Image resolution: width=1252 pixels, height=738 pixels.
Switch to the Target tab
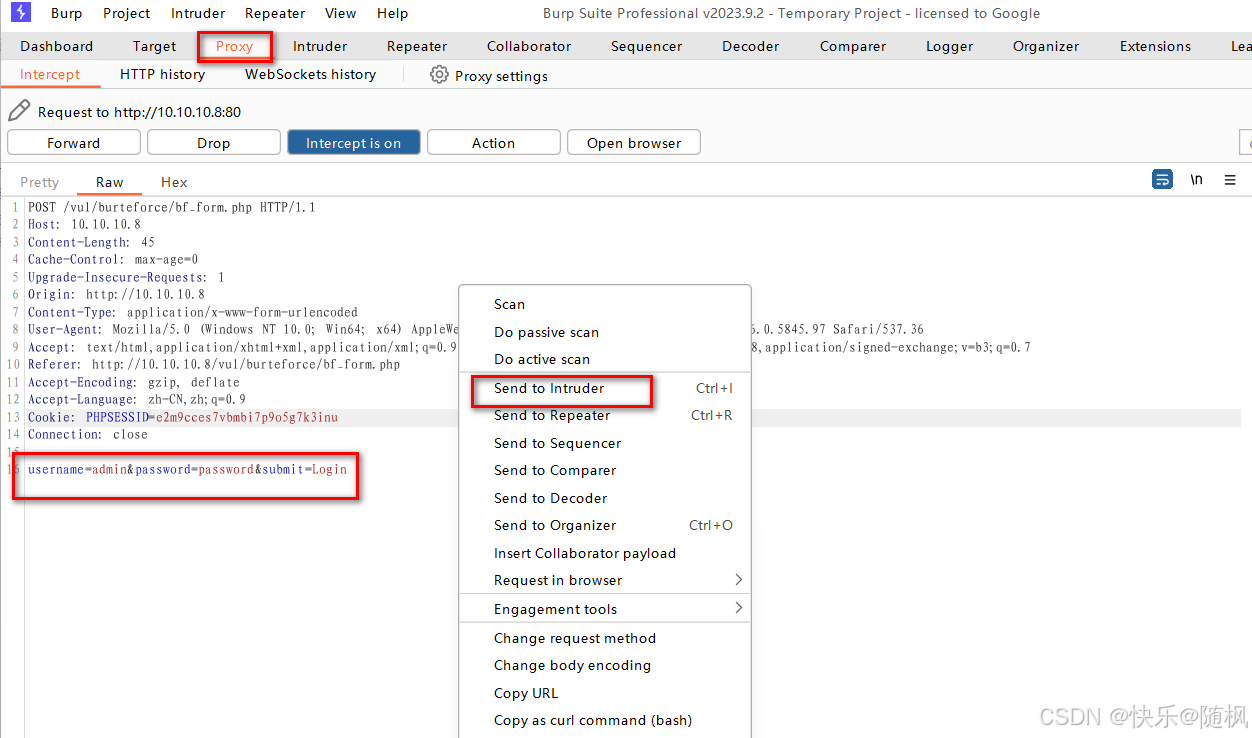click(x=154, y=46)
